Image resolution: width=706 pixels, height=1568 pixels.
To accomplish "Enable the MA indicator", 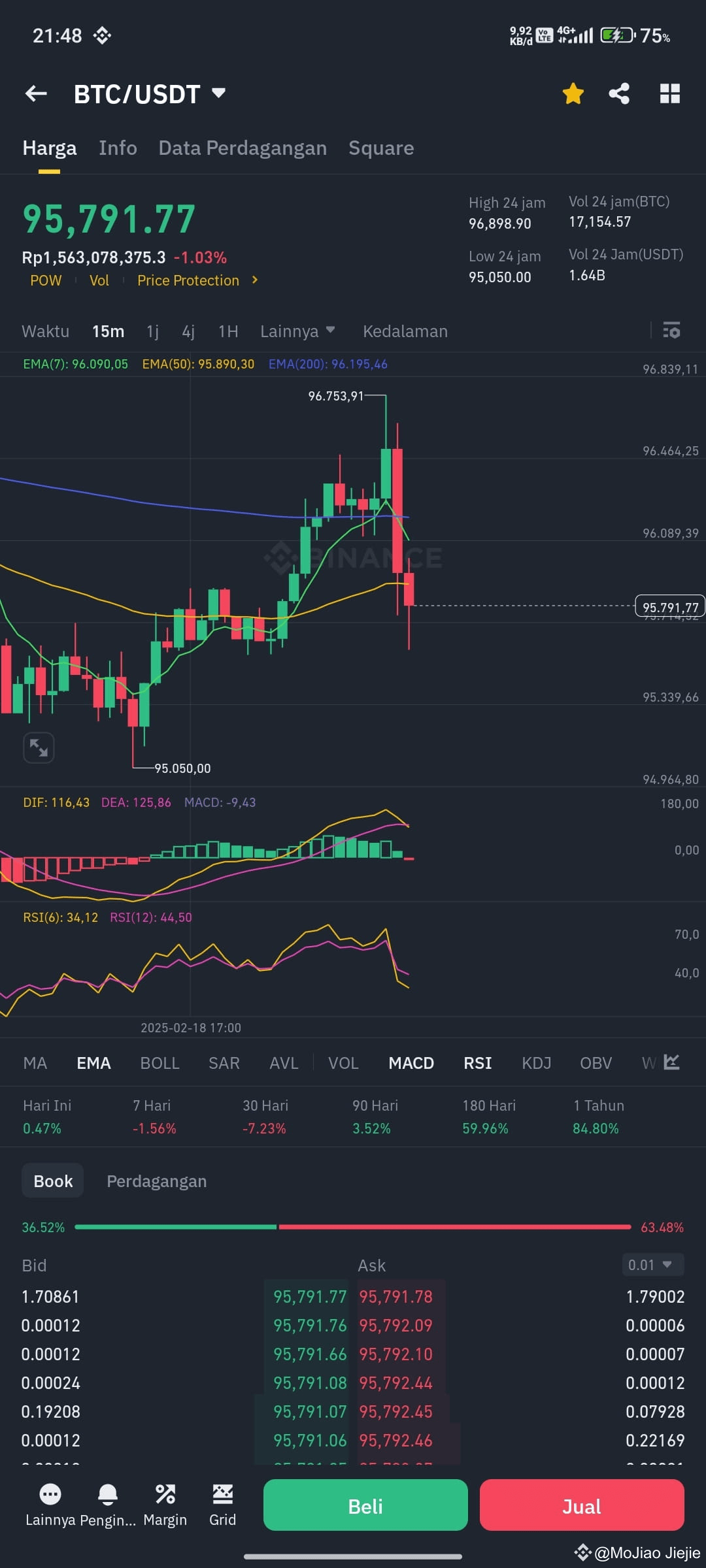I will (x=35, y=1063).
